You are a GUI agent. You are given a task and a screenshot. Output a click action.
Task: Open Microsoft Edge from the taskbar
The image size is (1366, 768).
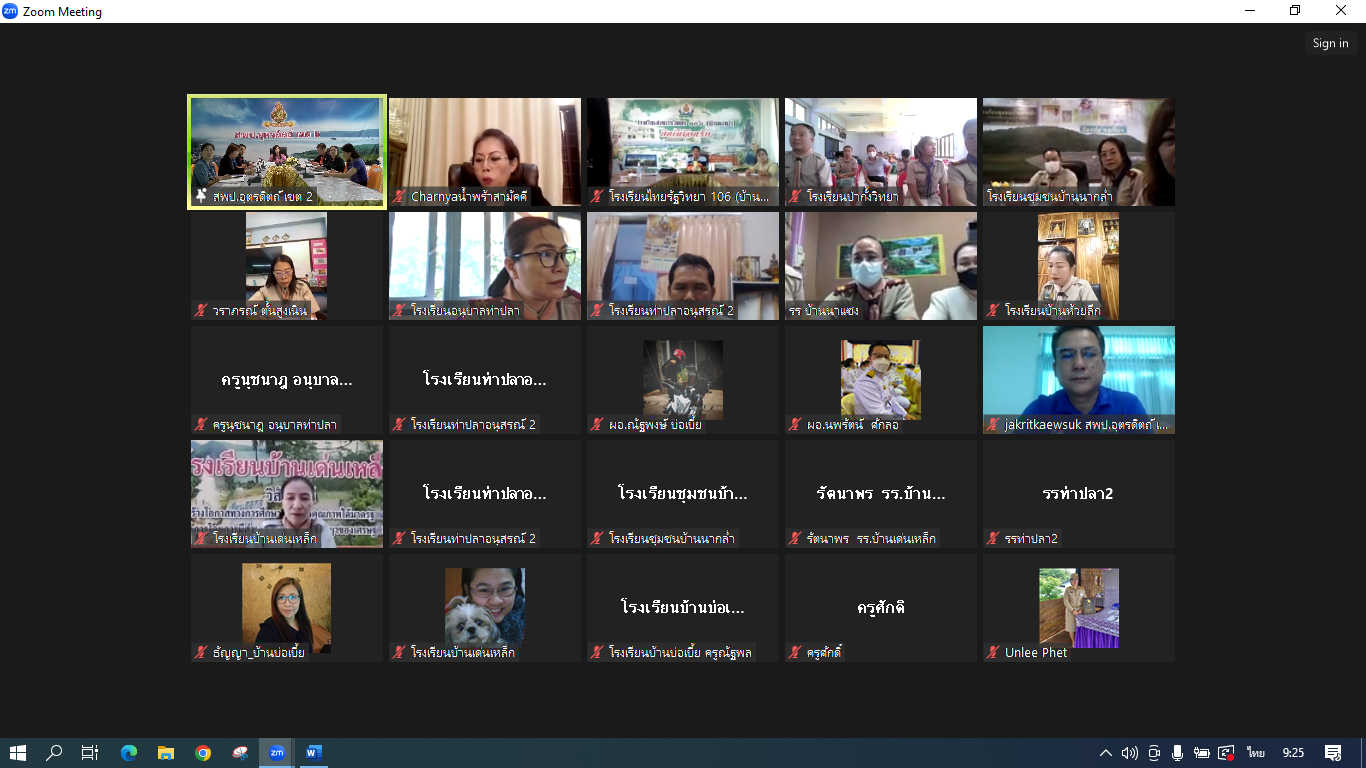129,753
